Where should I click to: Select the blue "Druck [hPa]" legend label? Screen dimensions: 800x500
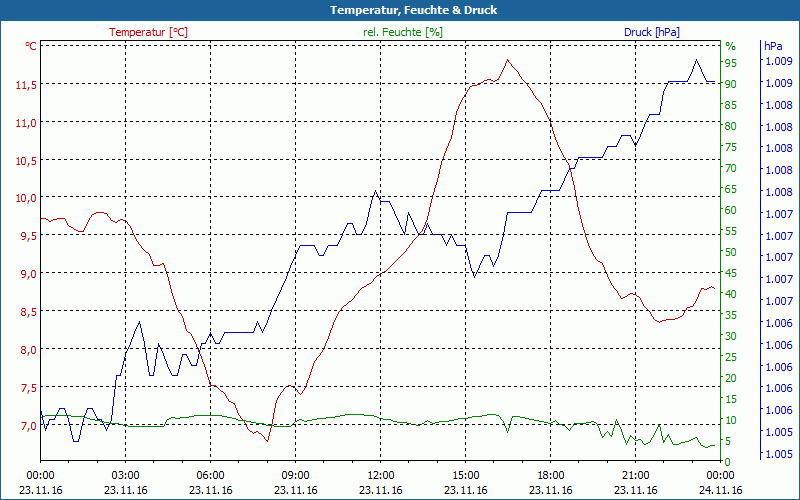pyautogui.click(x=652, y=32)
